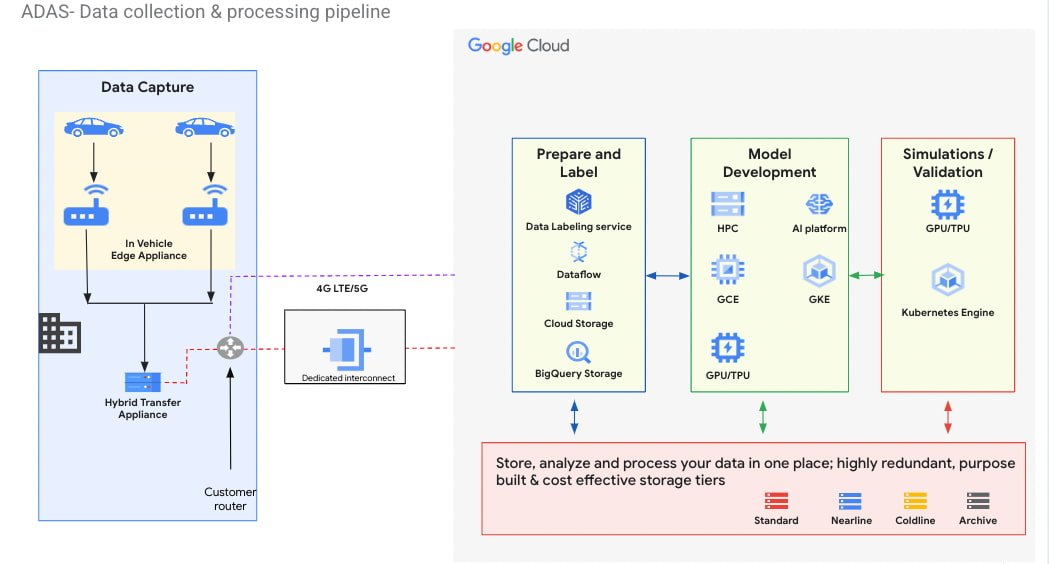Click the GCE chip icon
This screenshot has height=564, width=1049.
[x=728, y=270]
